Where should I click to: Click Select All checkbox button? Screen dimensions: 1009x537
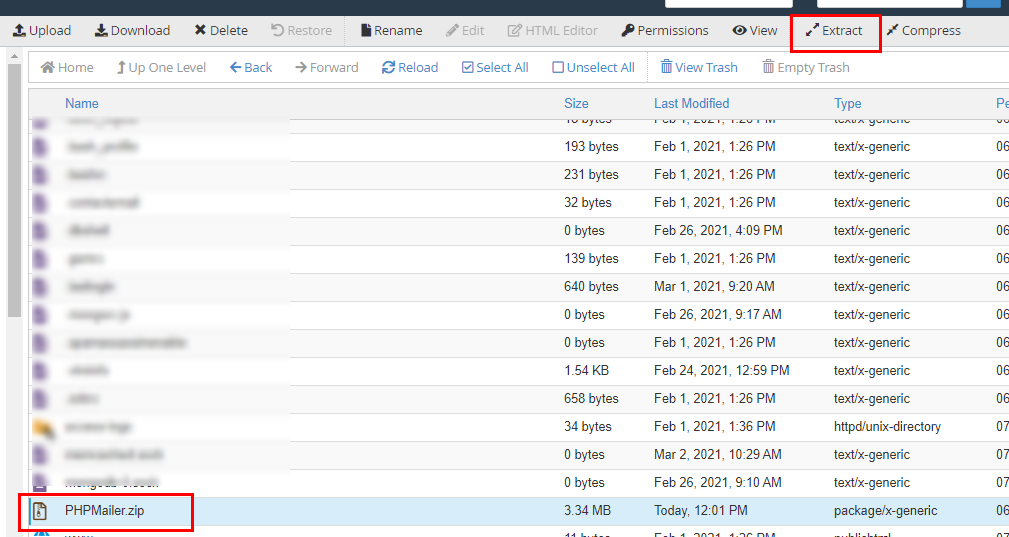click(x=495, y=68)
